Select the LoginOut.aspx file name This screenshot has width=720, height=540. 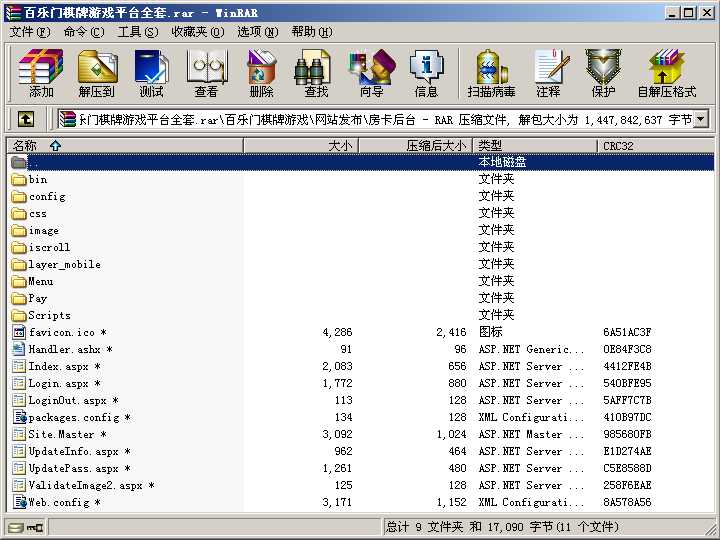(x=68, y=400)
